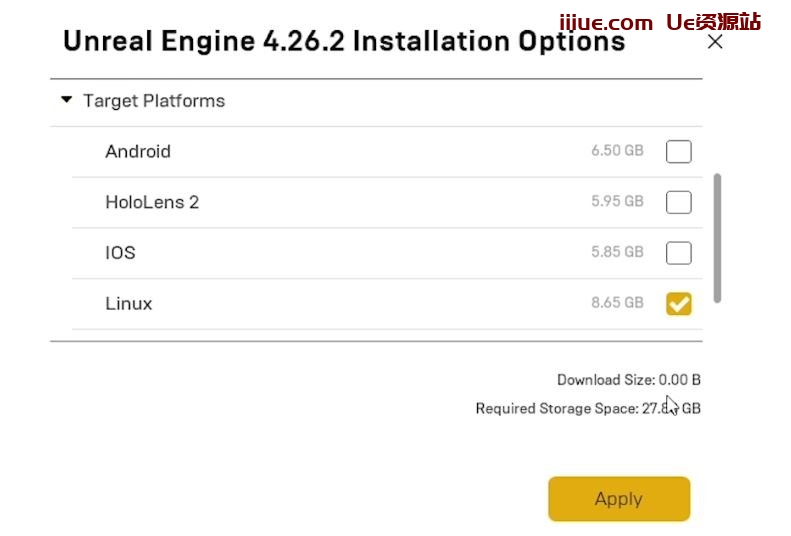Collapse the Target Platforms arrow
This screenshot has width=791, height=536.
pos(66,100)
